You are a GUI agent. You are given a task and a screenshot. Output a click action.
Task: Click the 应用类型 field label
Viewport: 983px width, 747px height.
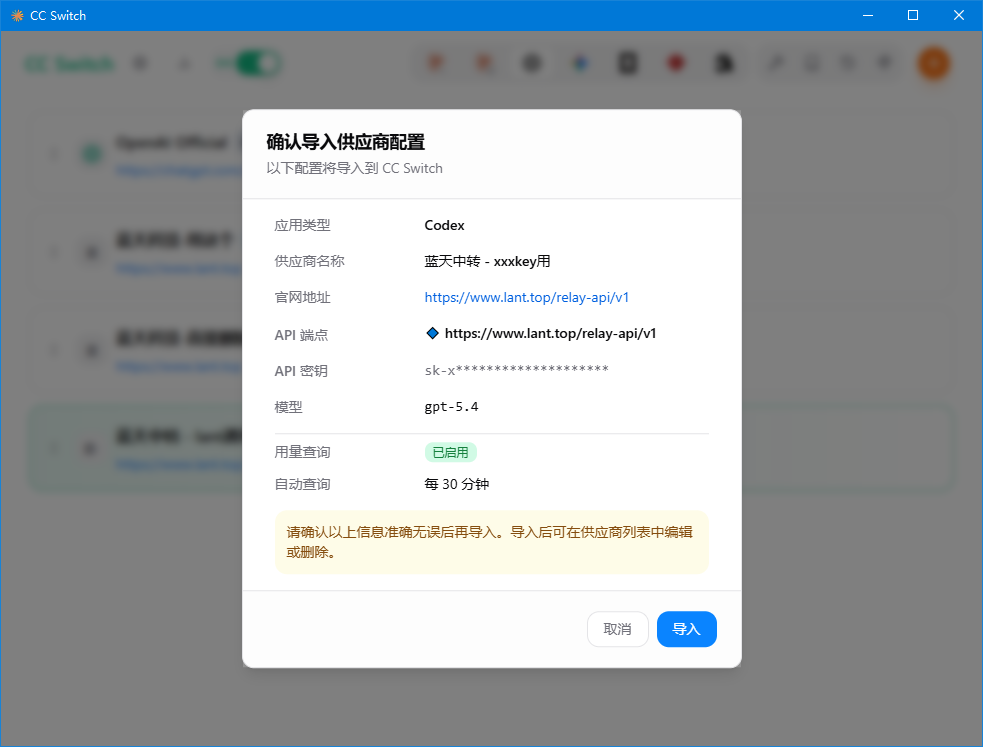tap(302, 225)
